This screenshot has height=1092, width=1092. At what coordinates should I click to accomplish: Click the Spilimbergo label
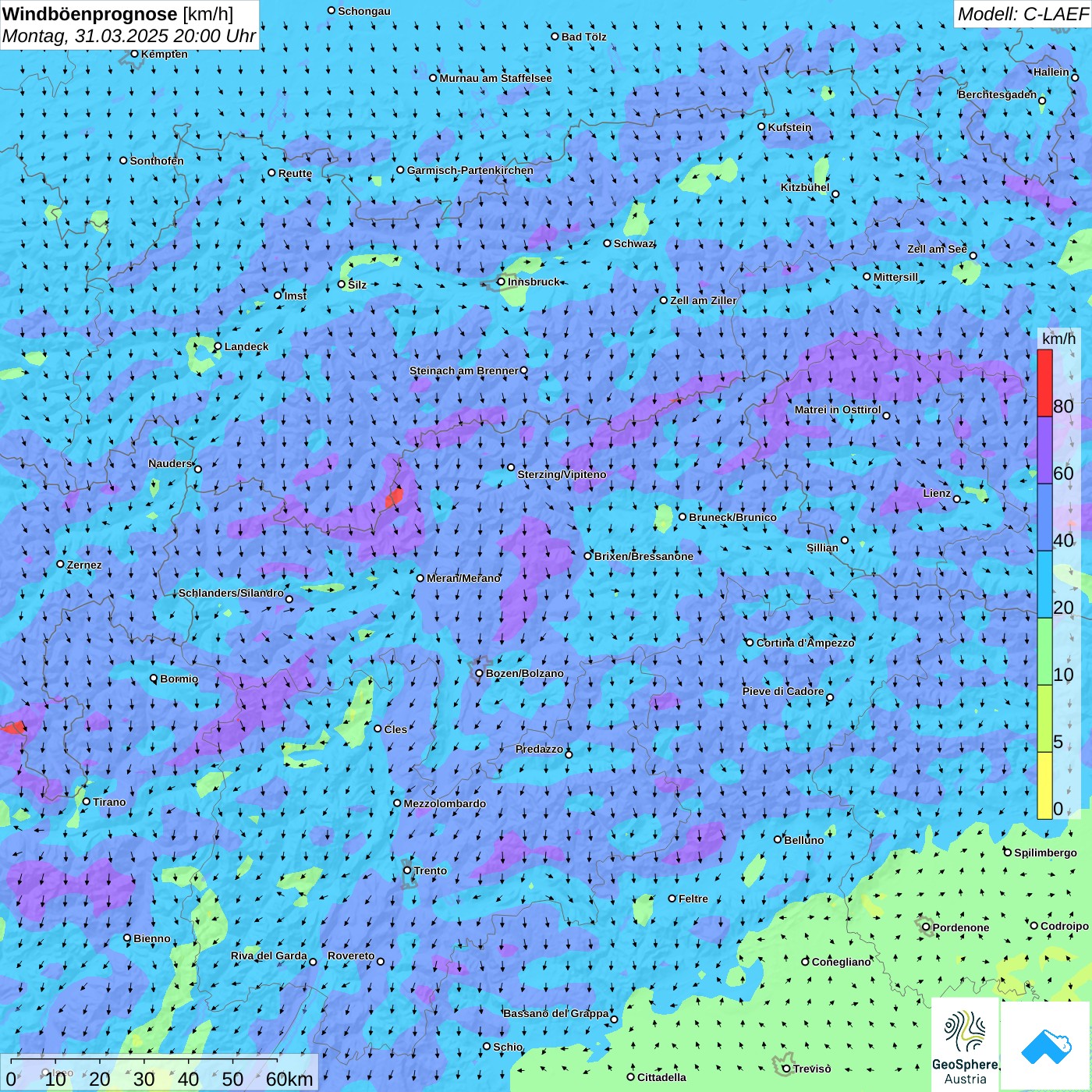(x=1045, y=853)
